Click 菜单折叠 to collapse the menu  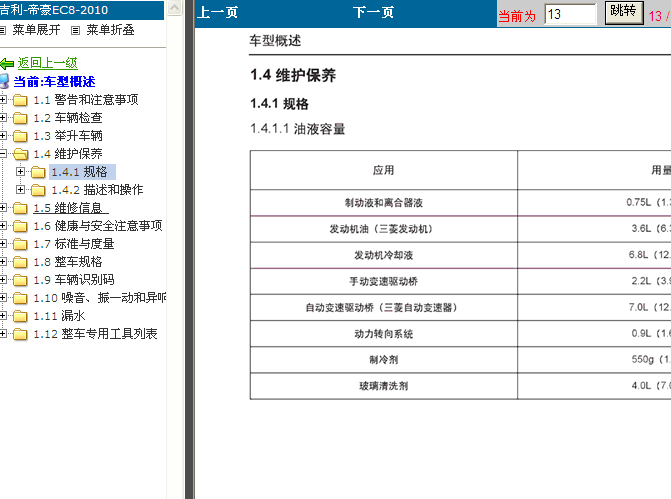[x=110, y=30]
